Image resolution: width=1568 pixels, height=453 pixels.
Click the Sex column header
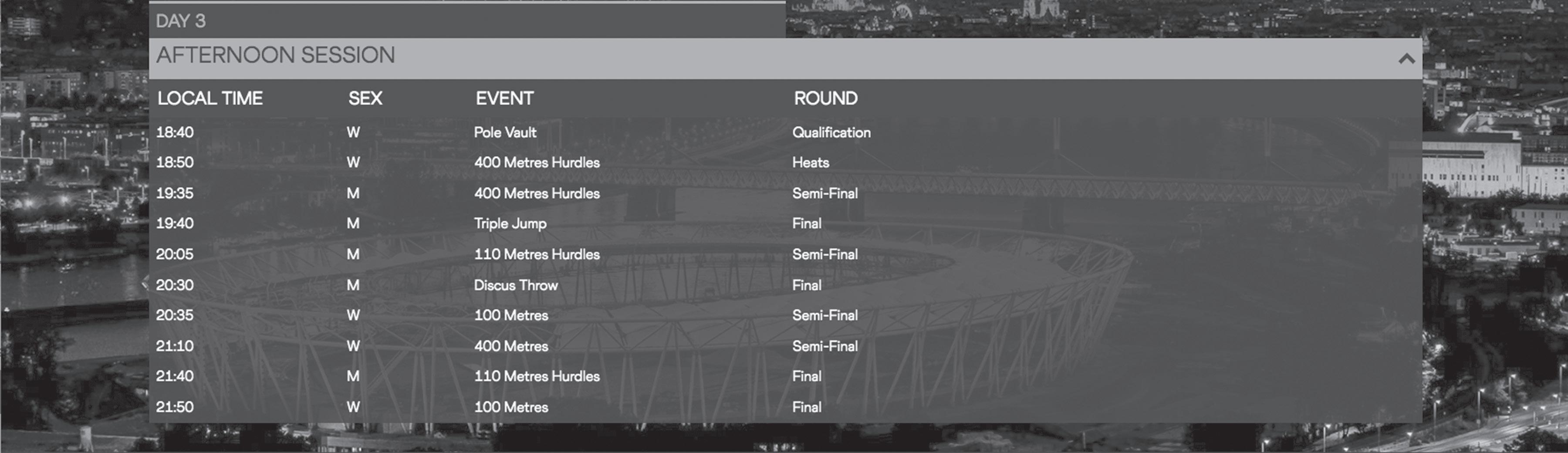(x=365, y=98)
